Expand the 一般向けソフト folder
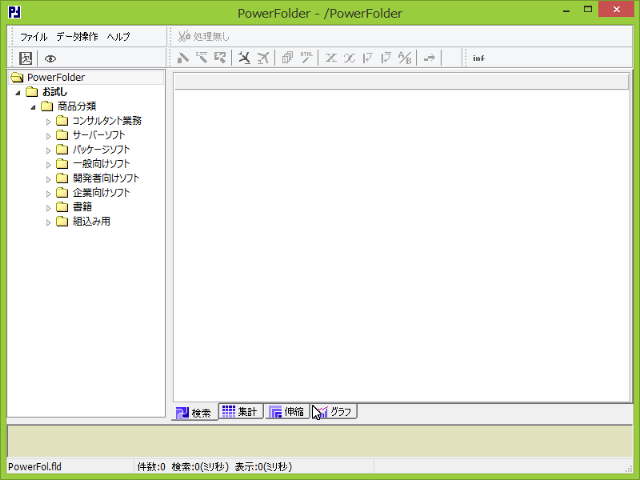This screenshot has height=480, width=640. pyautogui.click(x=48, y=165)
